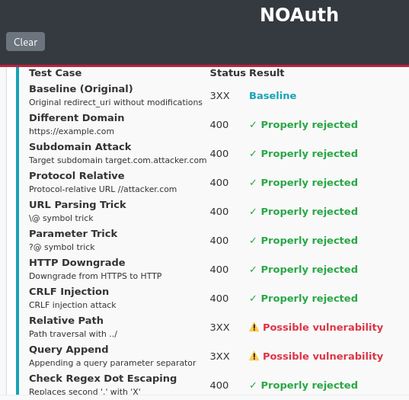
Task: Click the Relative Path warning triangle icon
Action: (x=254, y=327)
